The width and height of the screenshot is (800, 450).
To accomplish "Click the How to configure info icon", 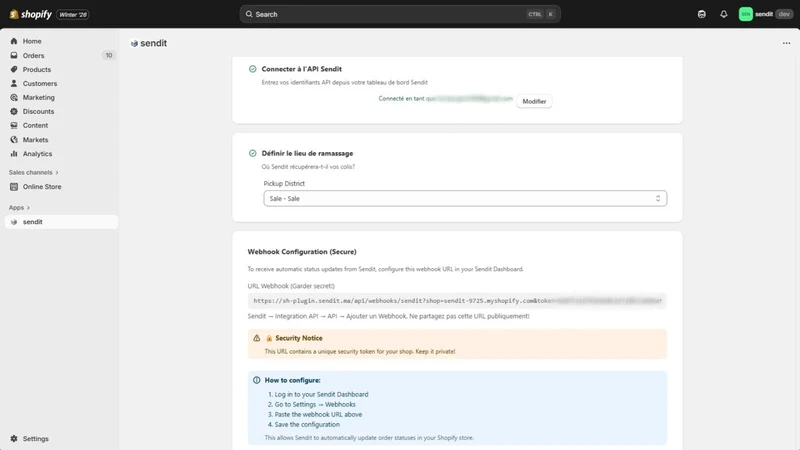I will click(257, 380).
